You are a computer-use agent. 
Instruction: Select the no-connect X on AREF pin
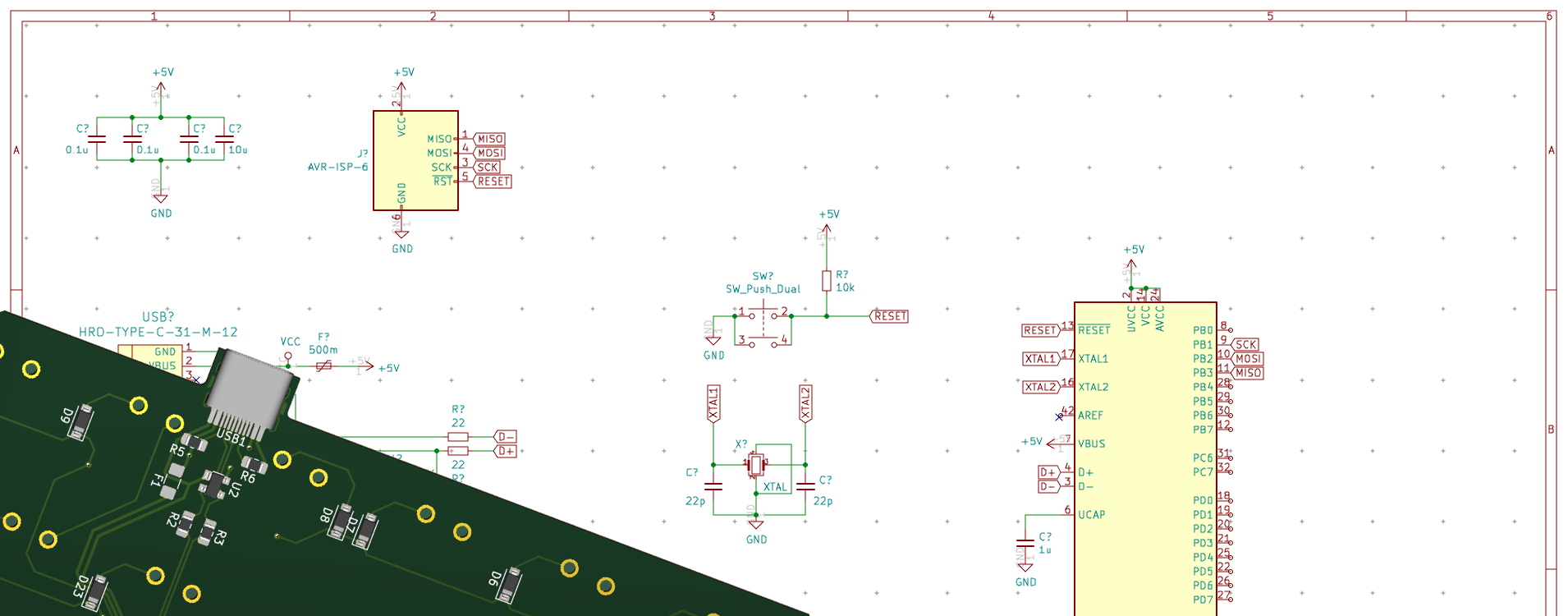click(1059, 417)
